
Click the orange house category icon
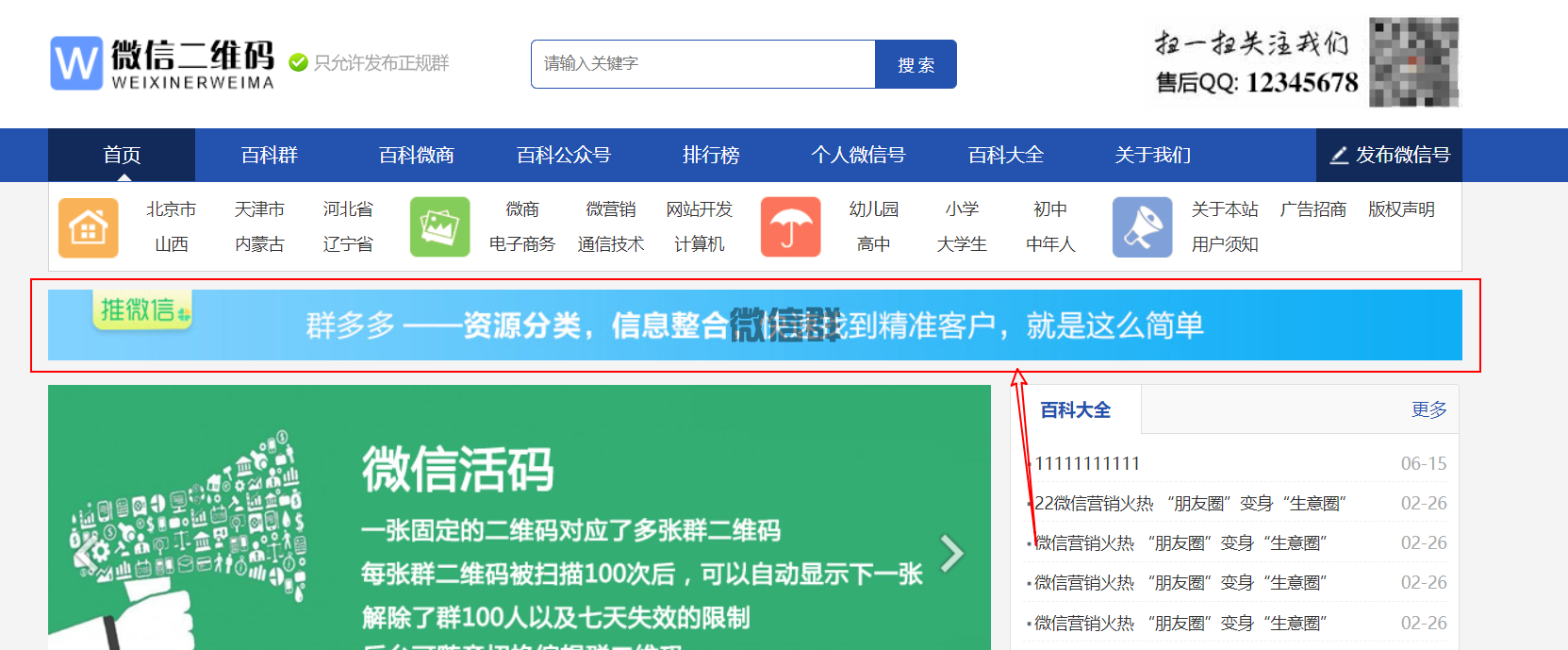pos(89,227)
